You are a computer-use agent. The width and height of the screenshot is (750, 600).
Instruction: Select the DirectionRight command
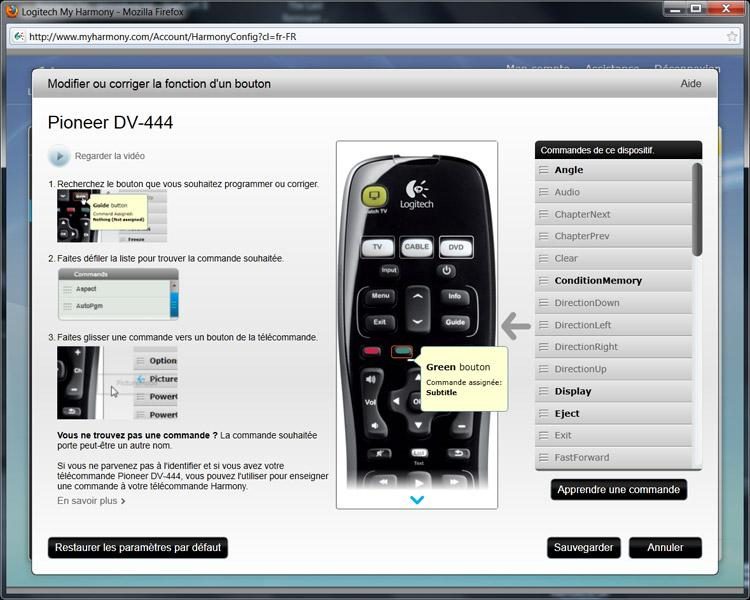pyautogui.click(x=613, y=347)
